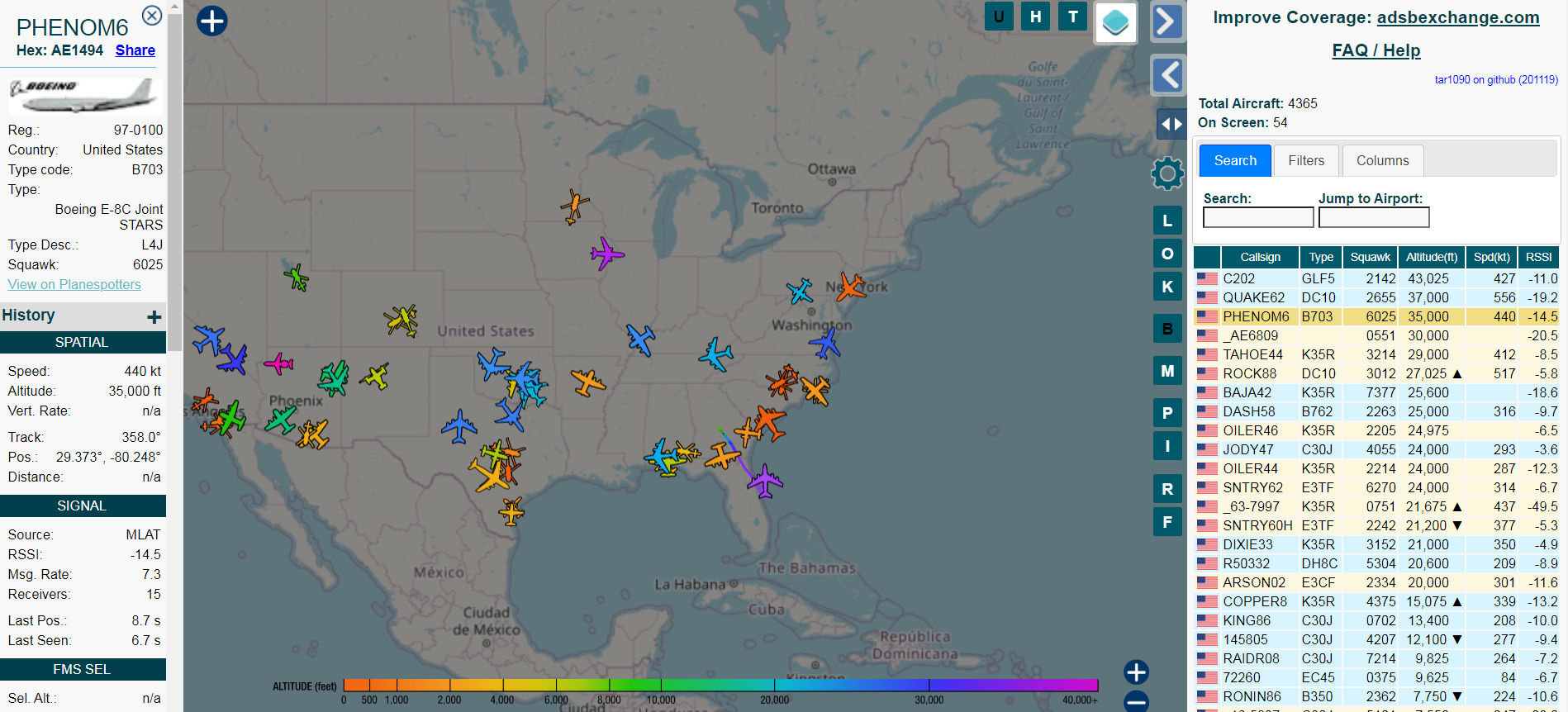Click the right-pointing arrow sidebar button
Screen dimensions: 1568x712
point(1167,22)
